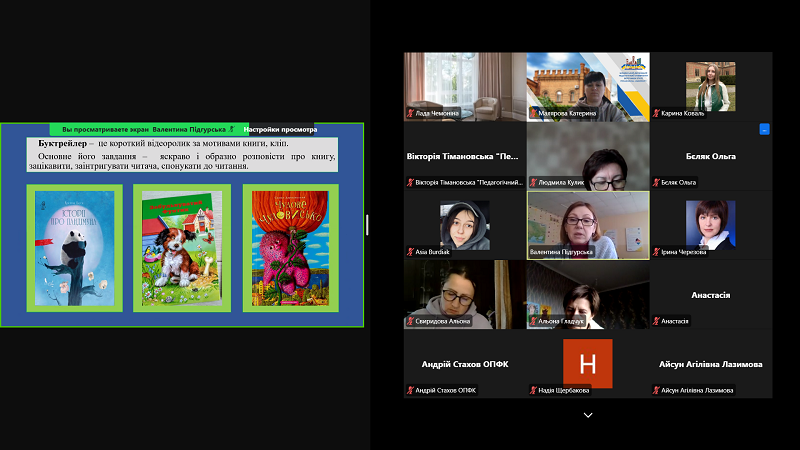Click the muted mic icon beside Свиридова Альона

411,321
